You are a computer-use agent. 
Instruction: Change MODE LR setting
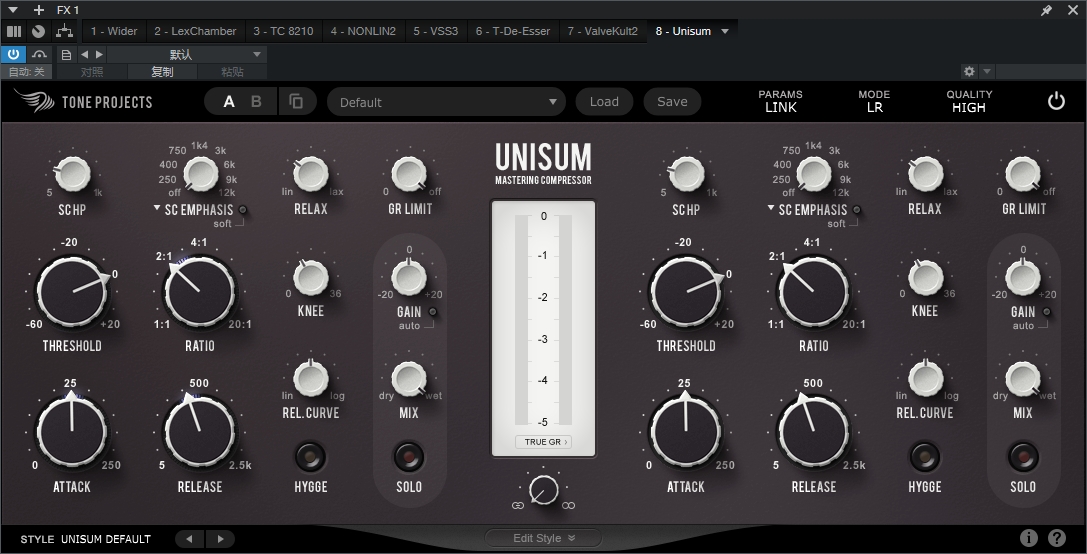(874, 101)
